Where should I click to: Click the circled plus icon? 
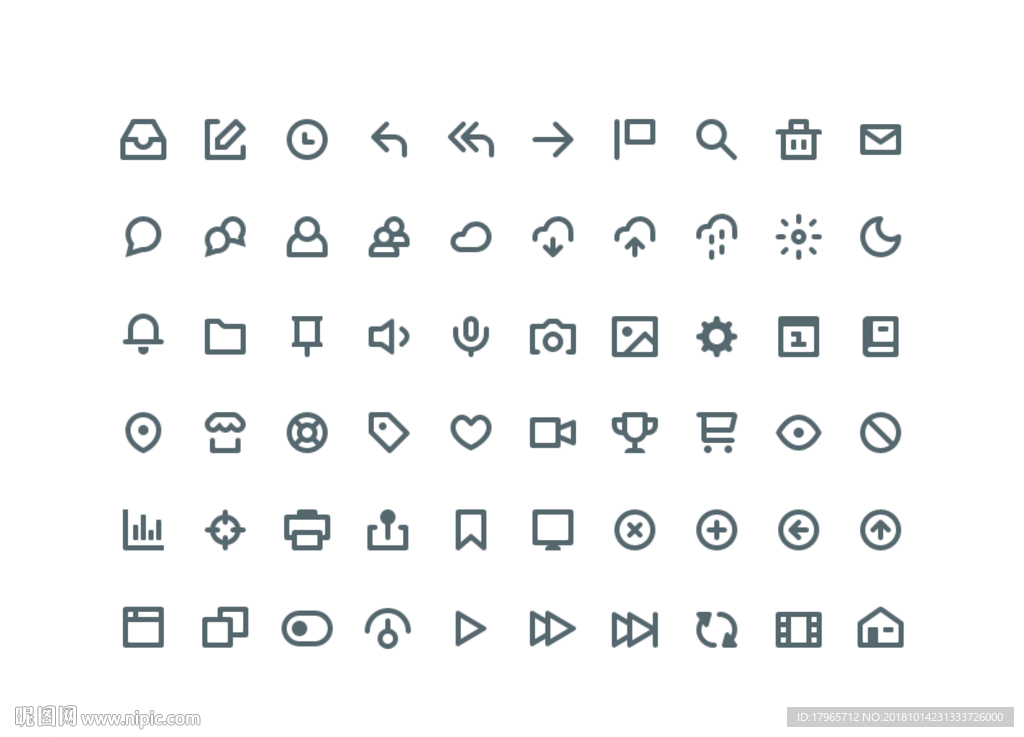pyautogui.click(x=716, y=530)
